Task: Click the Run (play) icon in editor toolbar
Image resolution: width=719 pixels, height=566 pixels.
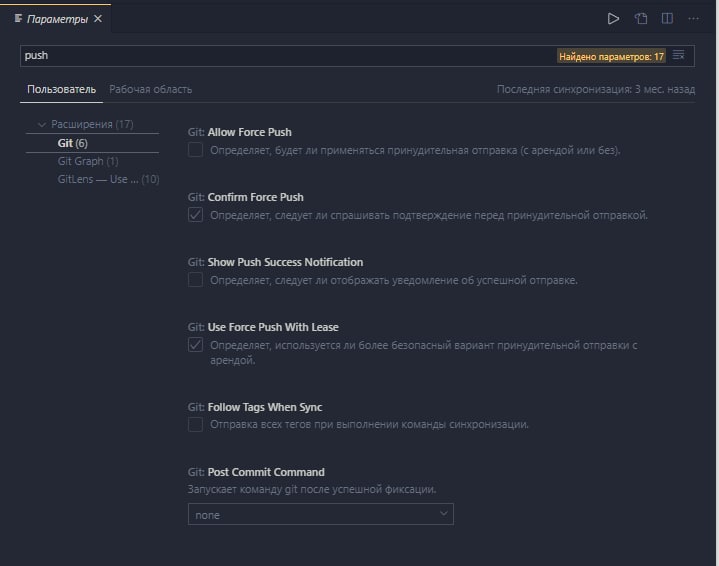Action: (x=614, y=19)
